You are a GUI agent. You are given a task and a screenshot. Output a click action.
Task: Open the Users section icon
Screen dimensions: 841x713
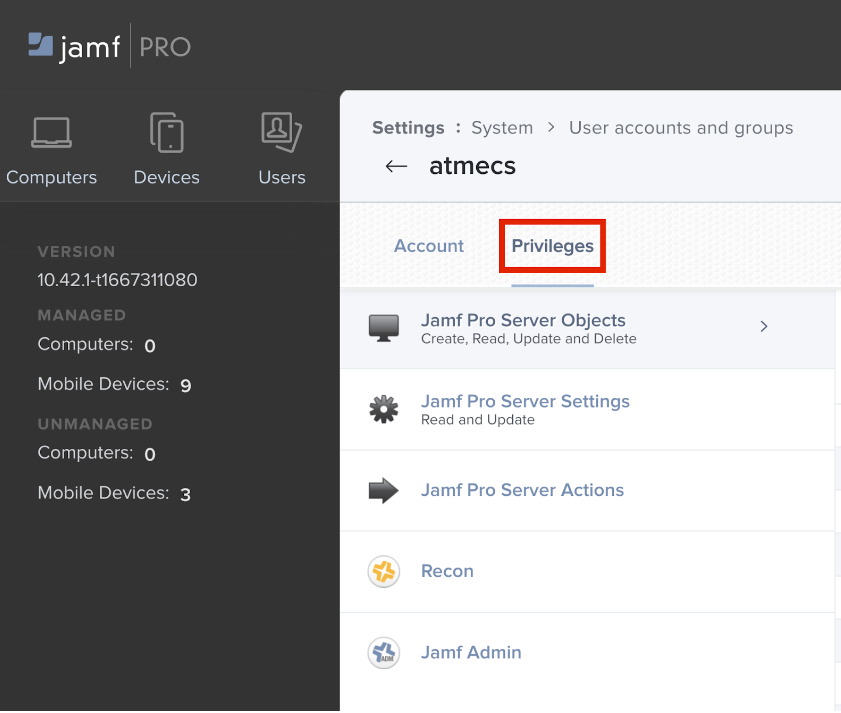(281, 131)
